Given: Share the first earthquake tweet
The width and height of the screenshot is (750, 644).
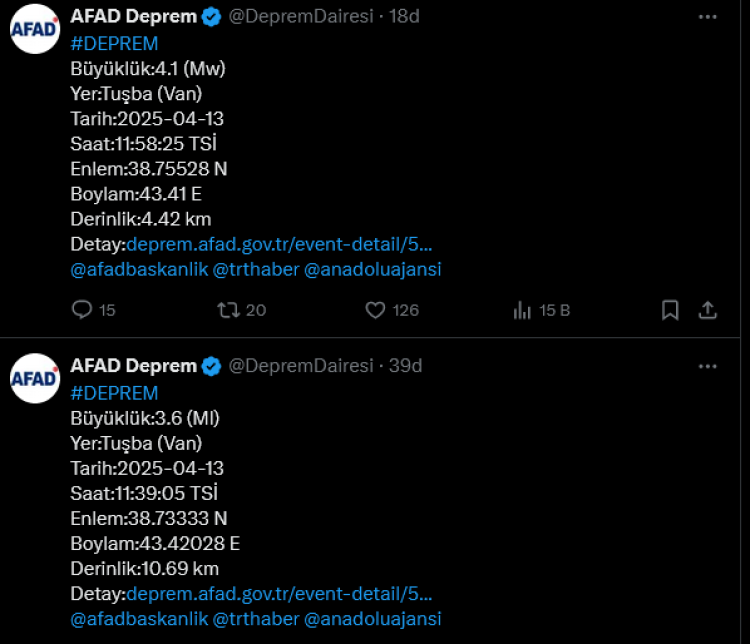Looking at the screenshot, I should (707, 310).
